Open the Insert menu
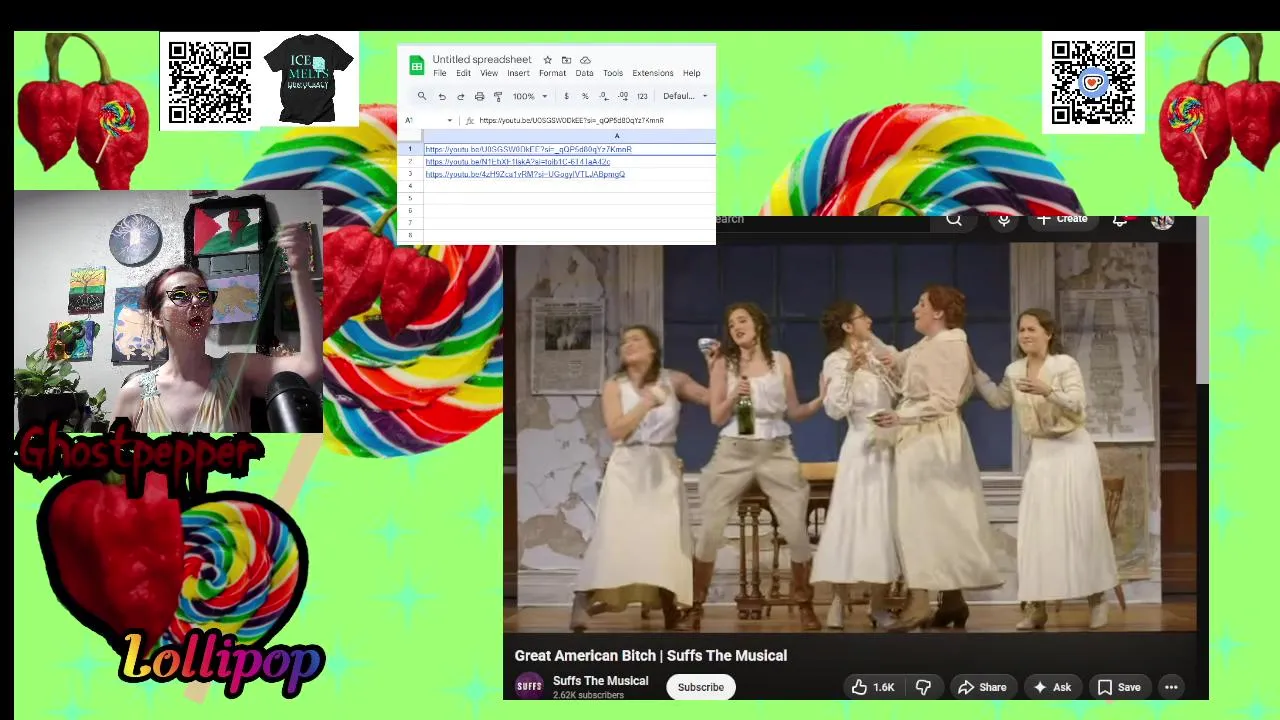Viewport: 1280px width, 720px height. (x=518, y=73)
